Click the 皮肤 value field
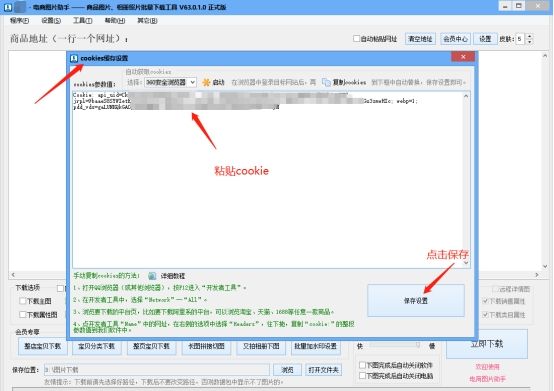This screenshot has width=554, height=391. 520,39
